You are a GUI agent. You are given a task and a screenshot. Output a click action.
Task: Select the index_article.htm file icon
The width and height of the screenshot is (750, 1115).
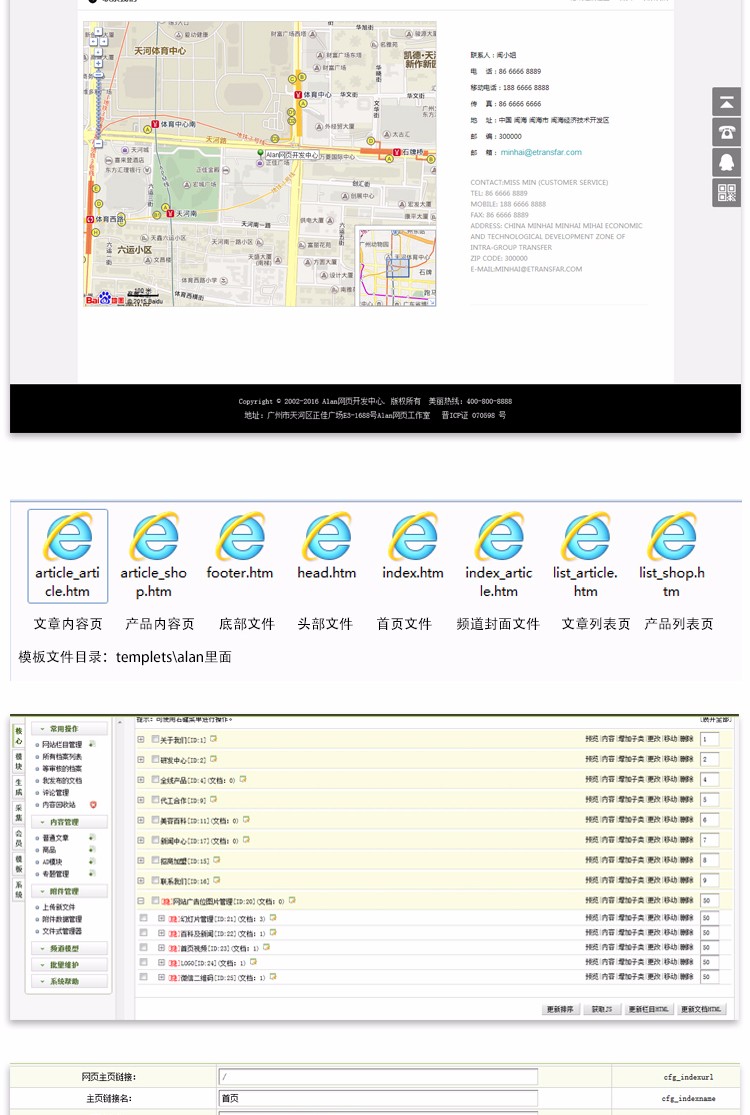499,536
